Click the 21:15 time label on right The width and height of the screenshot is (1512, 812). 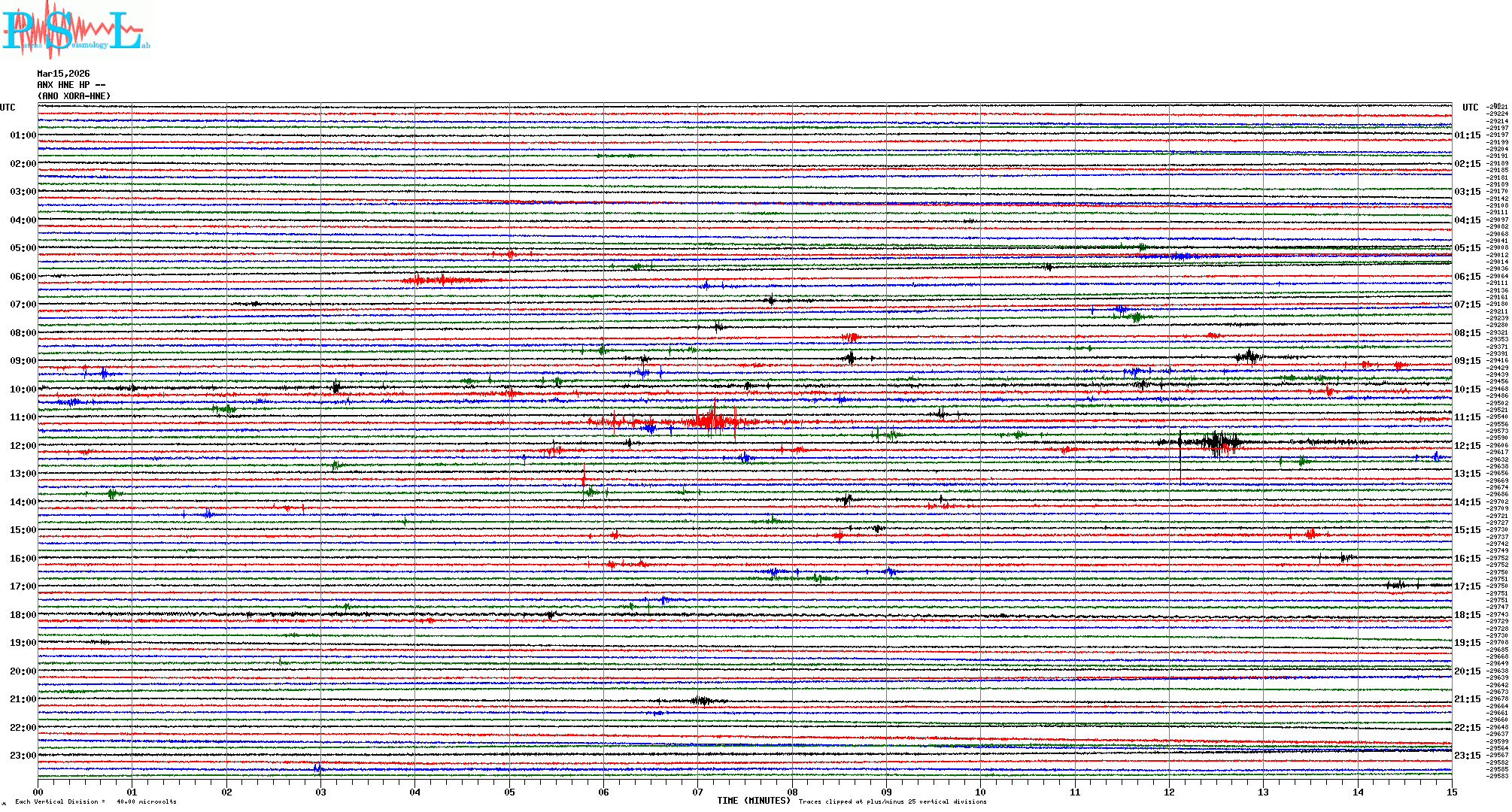1467,699
